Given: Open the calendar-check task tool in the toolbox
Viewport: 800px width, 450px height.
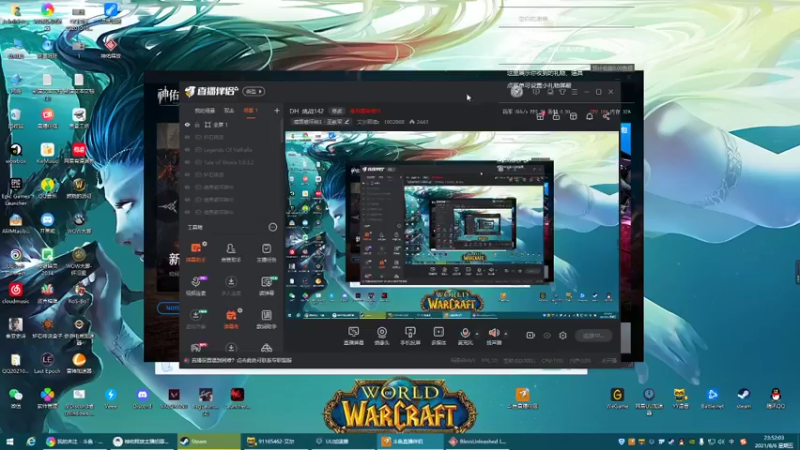Looking at the screenshot, I should 266,252.
